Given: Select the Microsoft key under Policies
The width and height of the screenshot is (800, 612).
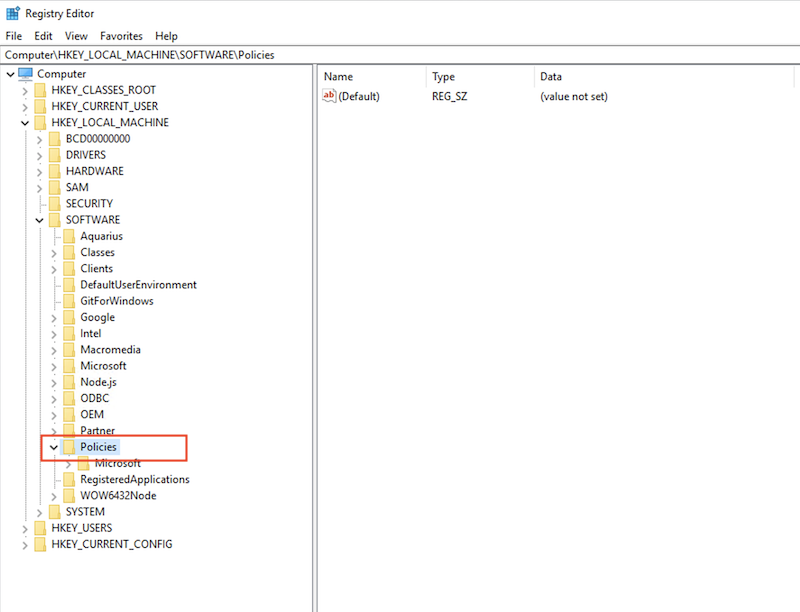Looking at the screenshot, I should pyautogui.click(x=118, y=464).
